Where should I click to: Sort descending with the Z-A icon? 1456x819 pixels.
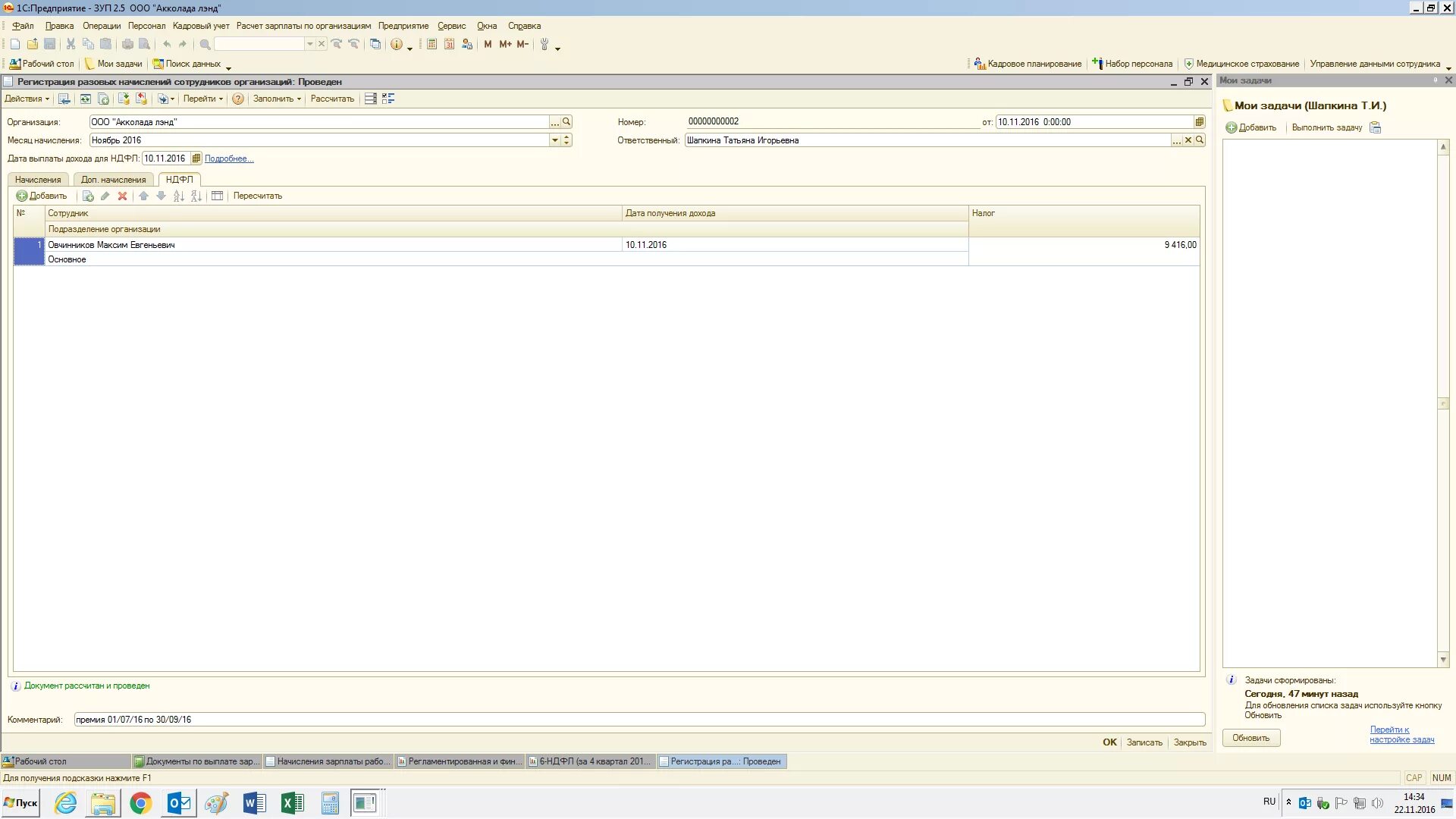tap(196, 196)
